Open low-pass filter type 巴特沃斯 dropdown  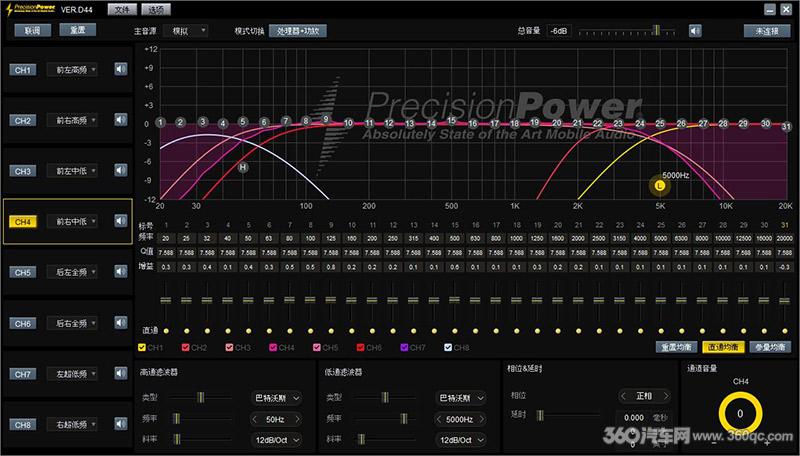pos(461,398)
